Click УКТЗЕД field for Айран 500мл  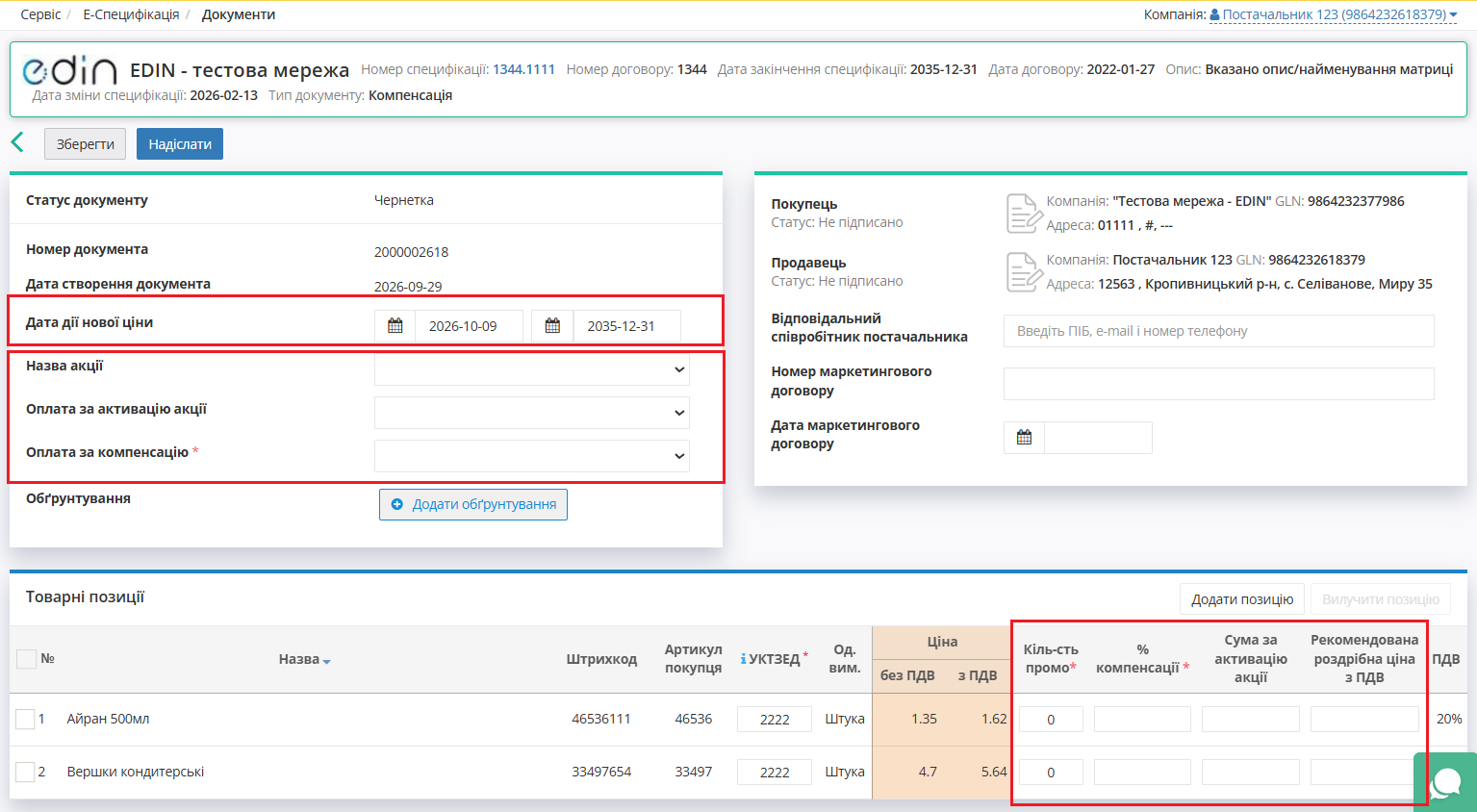[x=775, y=720]
